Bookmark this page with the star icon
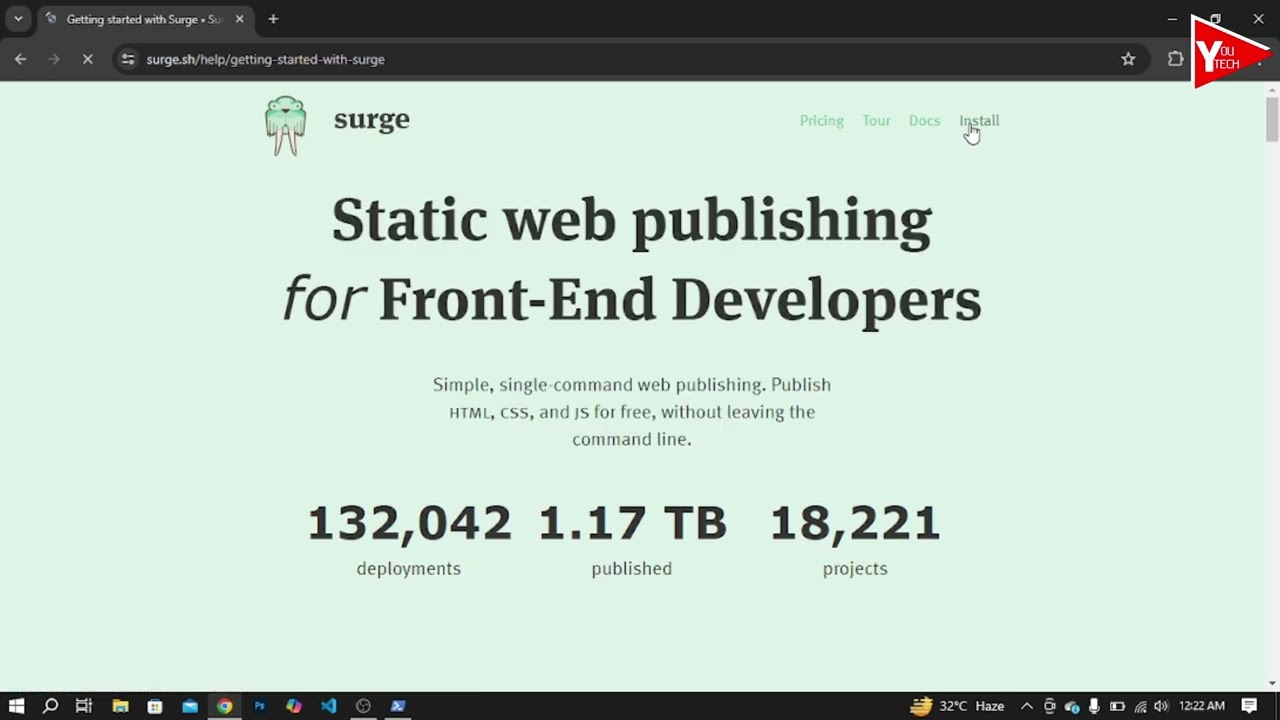Viewport: 1280px width, 720px height. coord(1128,59)
